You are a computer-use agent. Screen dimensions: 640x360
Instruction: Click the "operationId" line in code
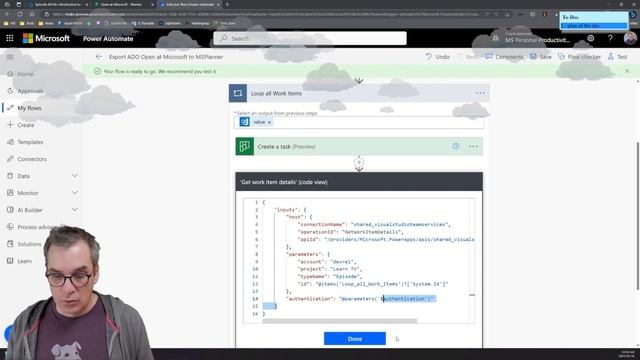pyautogui.click(x=351, y=232)
